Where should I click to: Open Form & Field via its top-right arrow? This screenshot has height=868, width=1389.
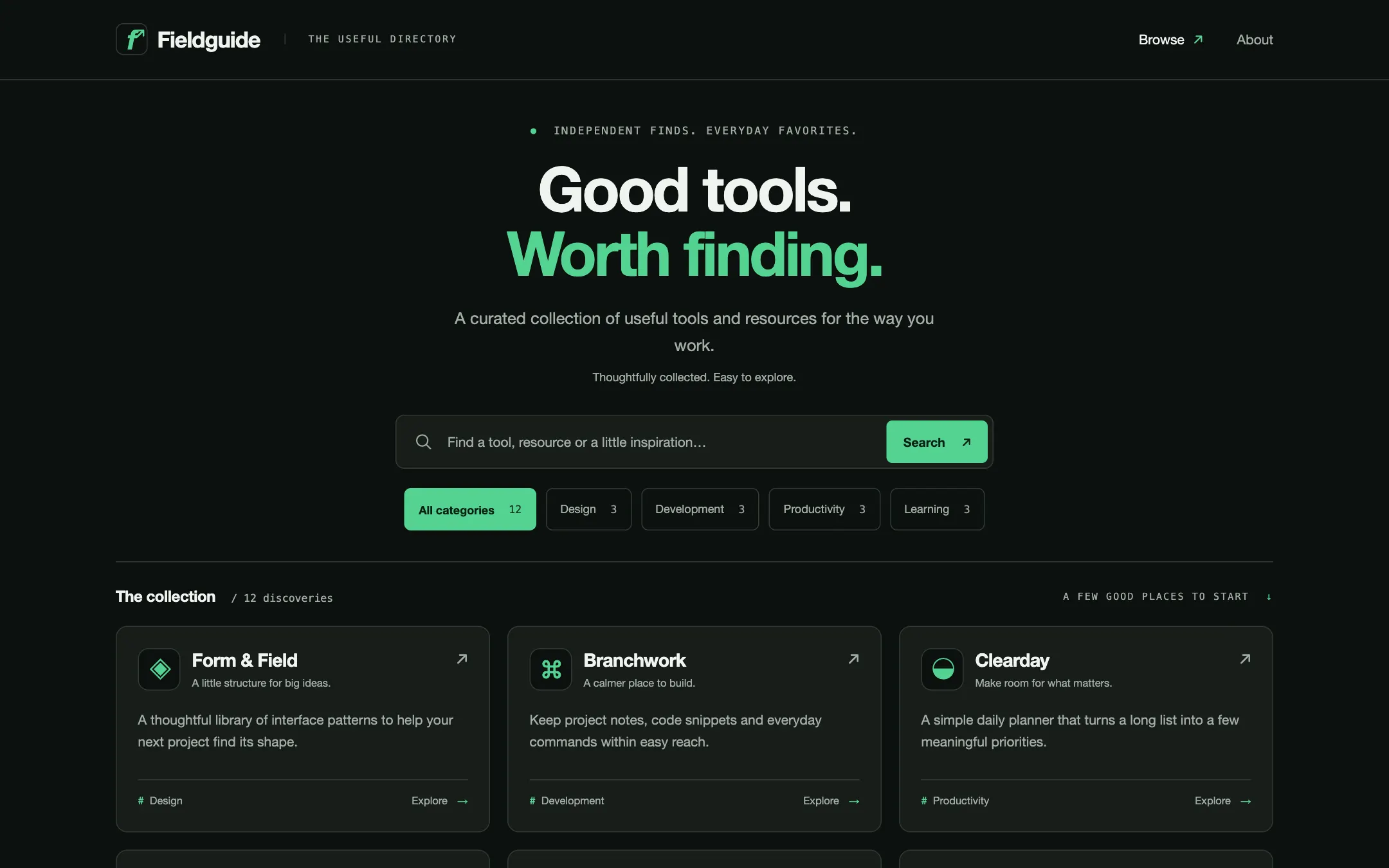[462, 659]
